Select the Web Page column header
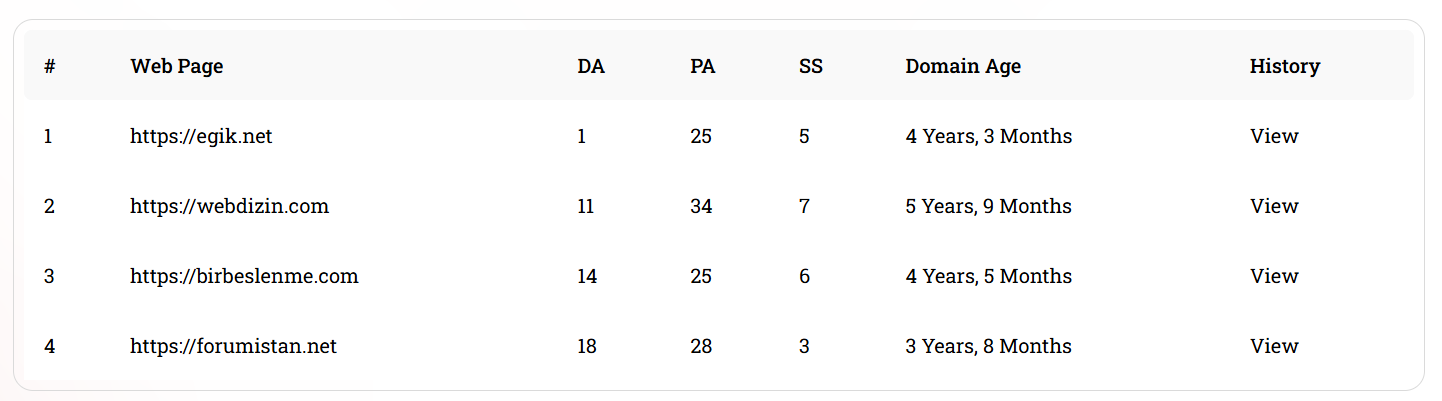 tap(177, 66)
